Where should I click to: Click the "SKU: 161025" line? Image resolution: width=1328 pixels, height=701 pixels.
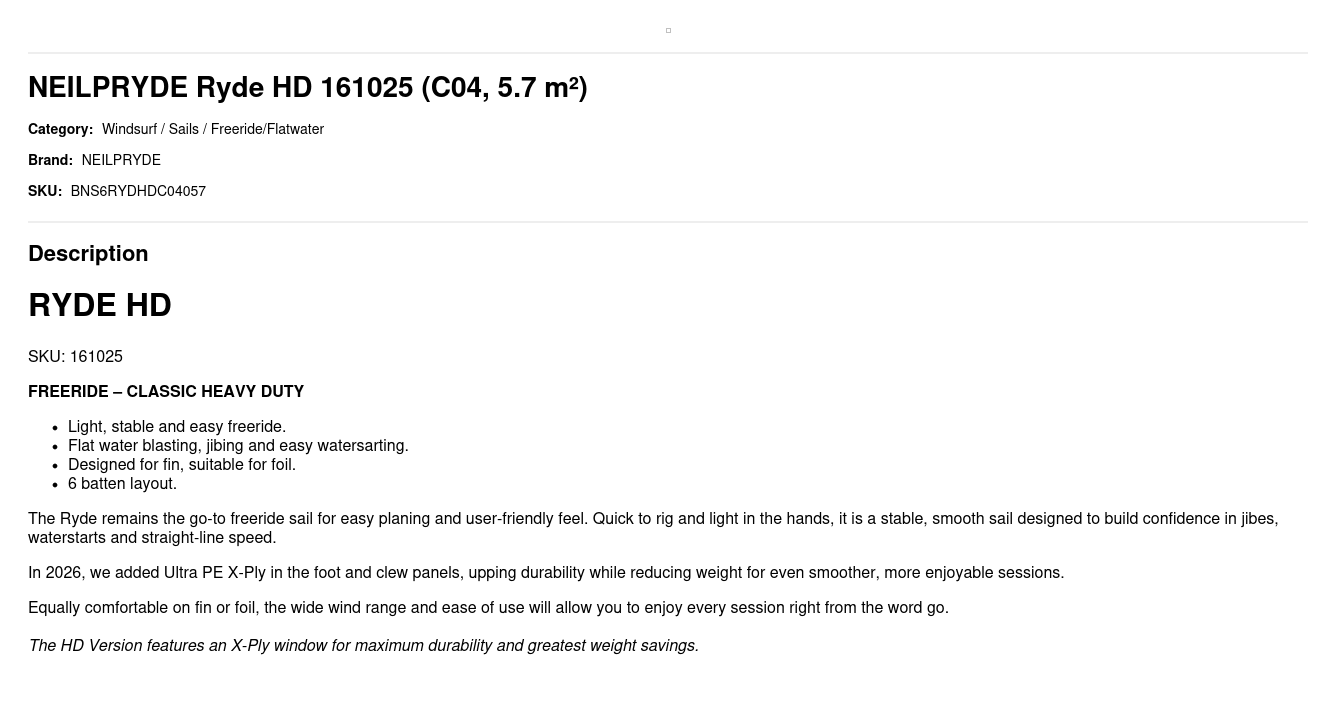pyautogui.click(x=75, y=357)
